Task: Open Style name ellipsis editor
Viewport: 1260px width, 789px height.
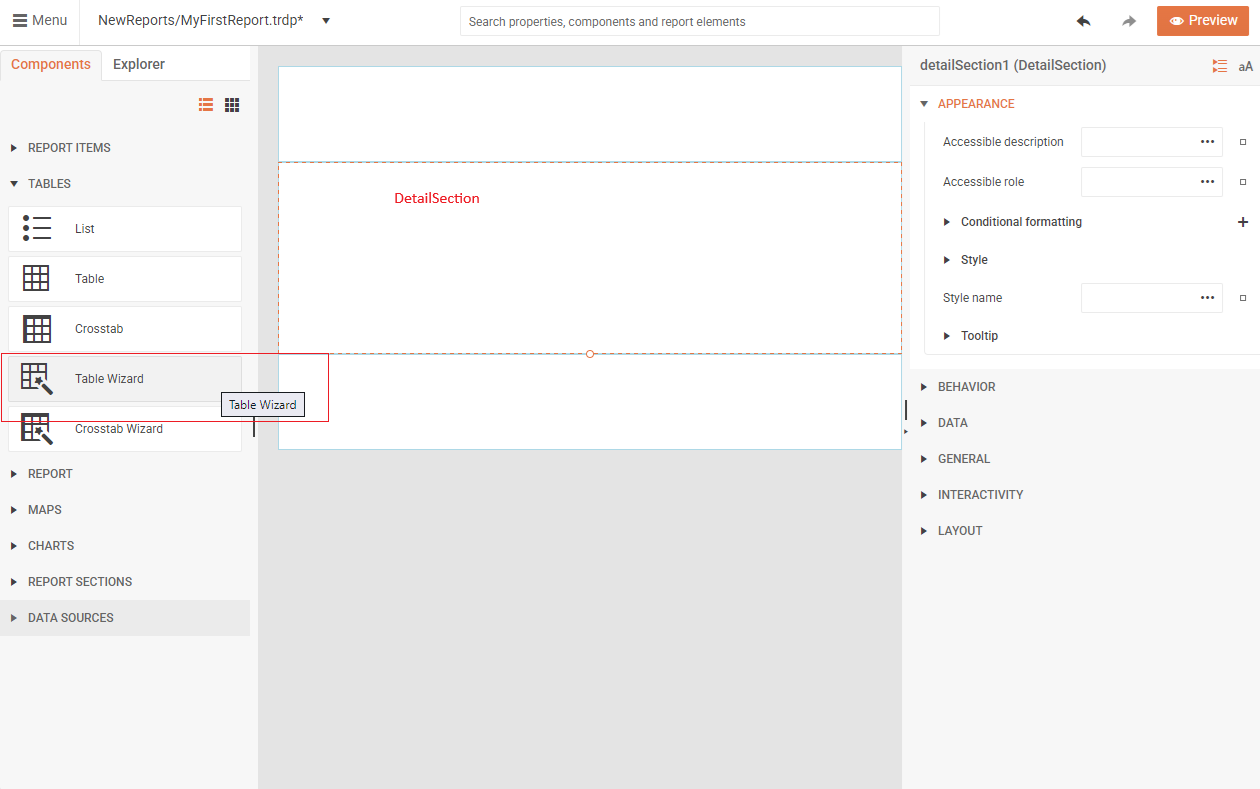Action: coord(1208,298)
